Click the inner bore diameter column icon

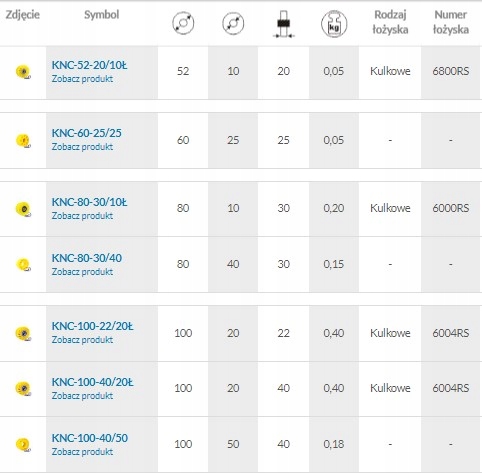click(x=233, y=23)
